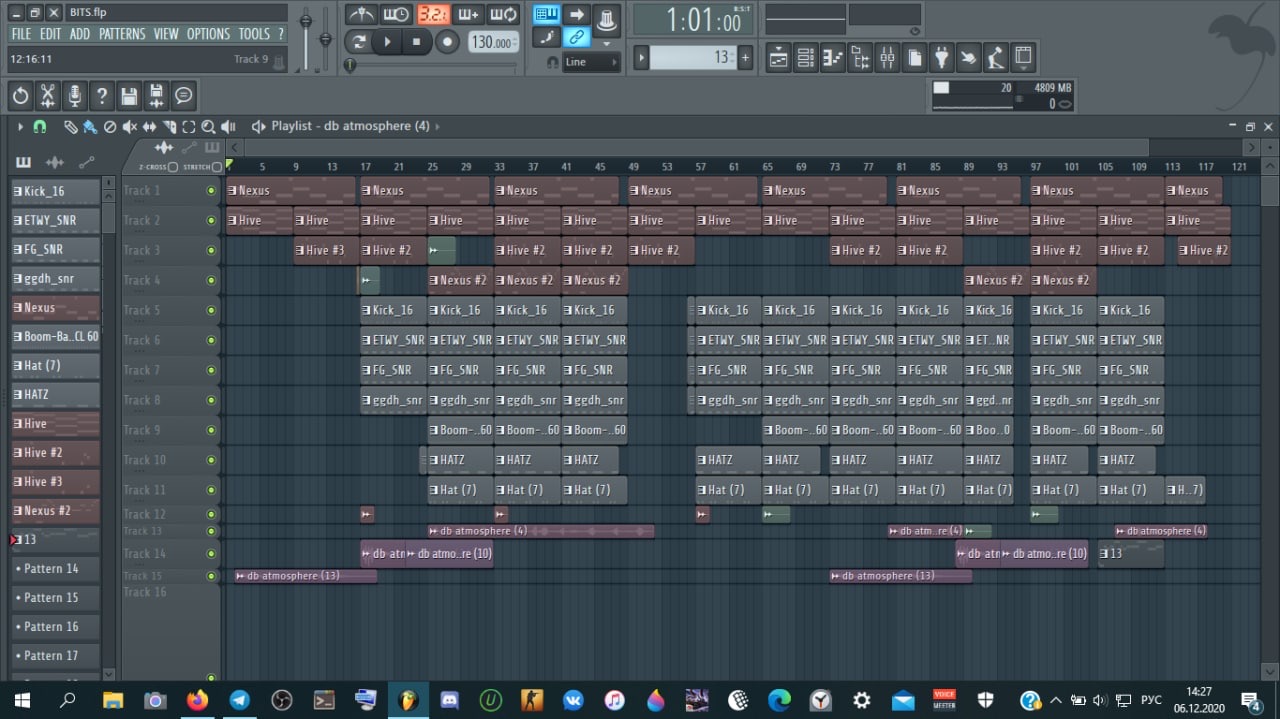This screenshot has width=1280, height=719.
Task: Toggle the playlist snap magnet
Action: click(x=40, y=127)
